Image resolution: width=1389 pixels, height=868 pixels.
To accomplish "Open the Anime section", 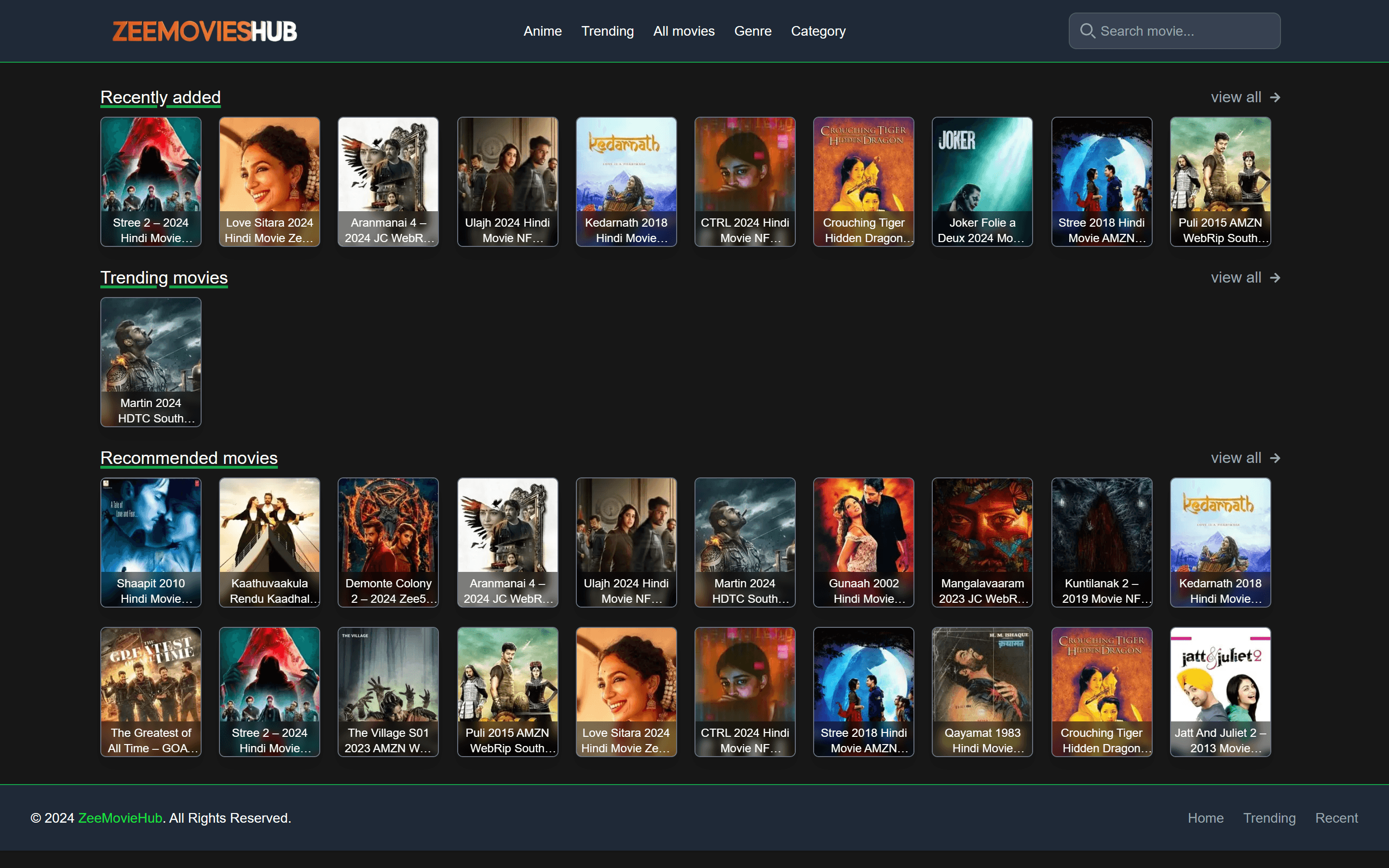I will (x=543, y=30).
